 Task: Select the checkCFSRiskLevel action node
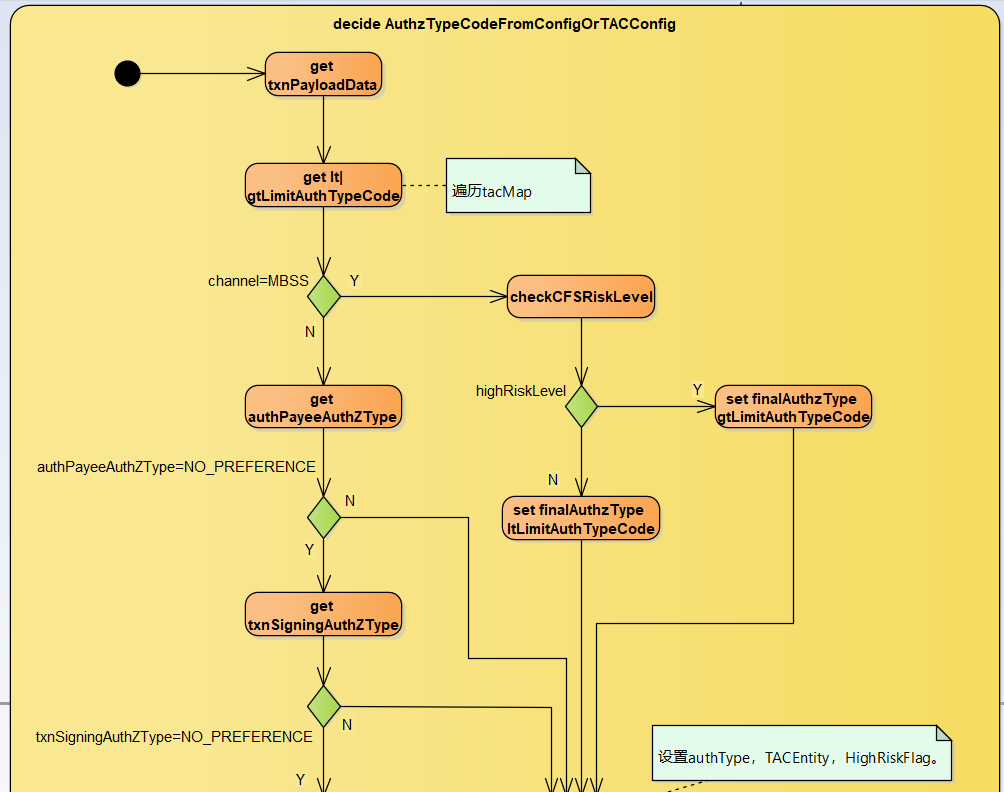tap(581, 297)
